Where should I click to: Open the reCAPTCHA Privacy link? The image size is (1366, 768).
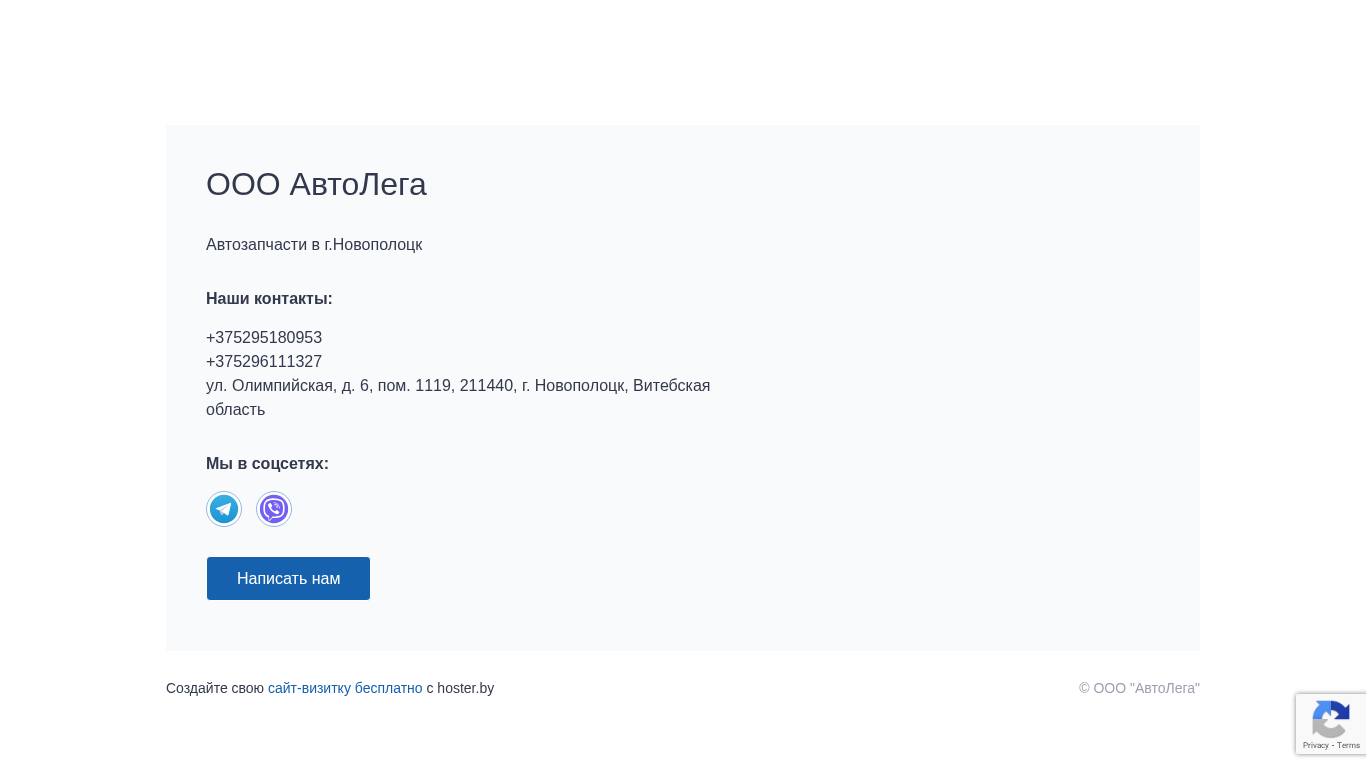tap(1315, 745)
